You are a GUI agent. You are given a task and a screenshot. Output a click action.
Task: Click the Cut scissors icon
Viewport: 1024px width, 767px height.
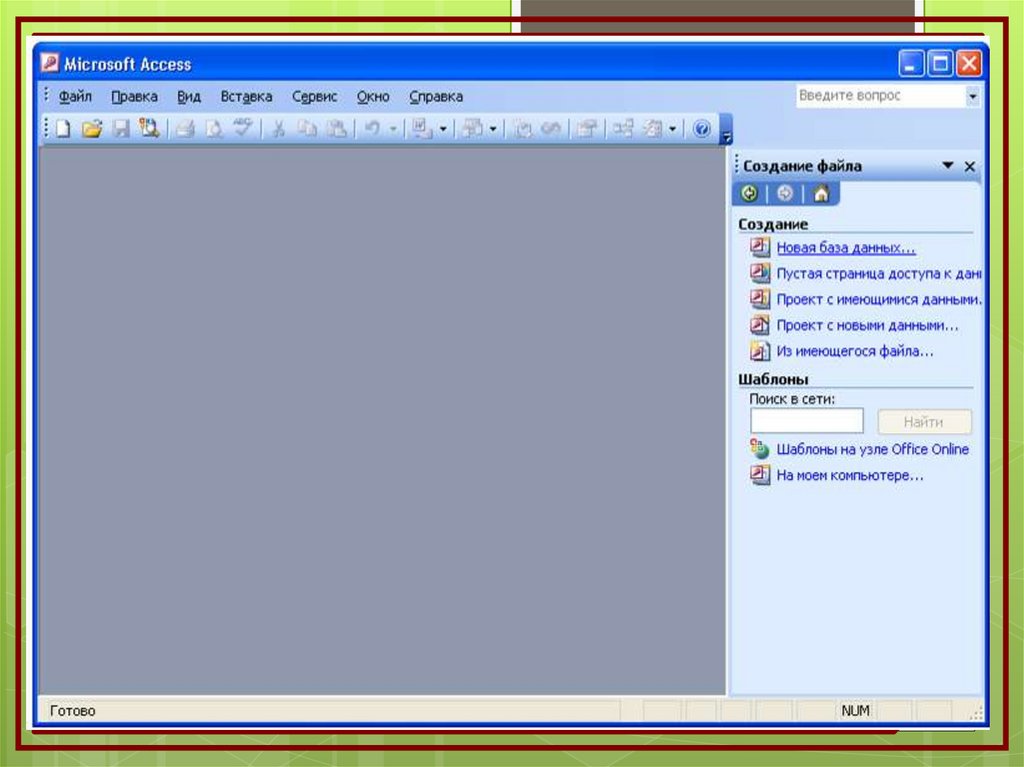click(x=279, y=129)
